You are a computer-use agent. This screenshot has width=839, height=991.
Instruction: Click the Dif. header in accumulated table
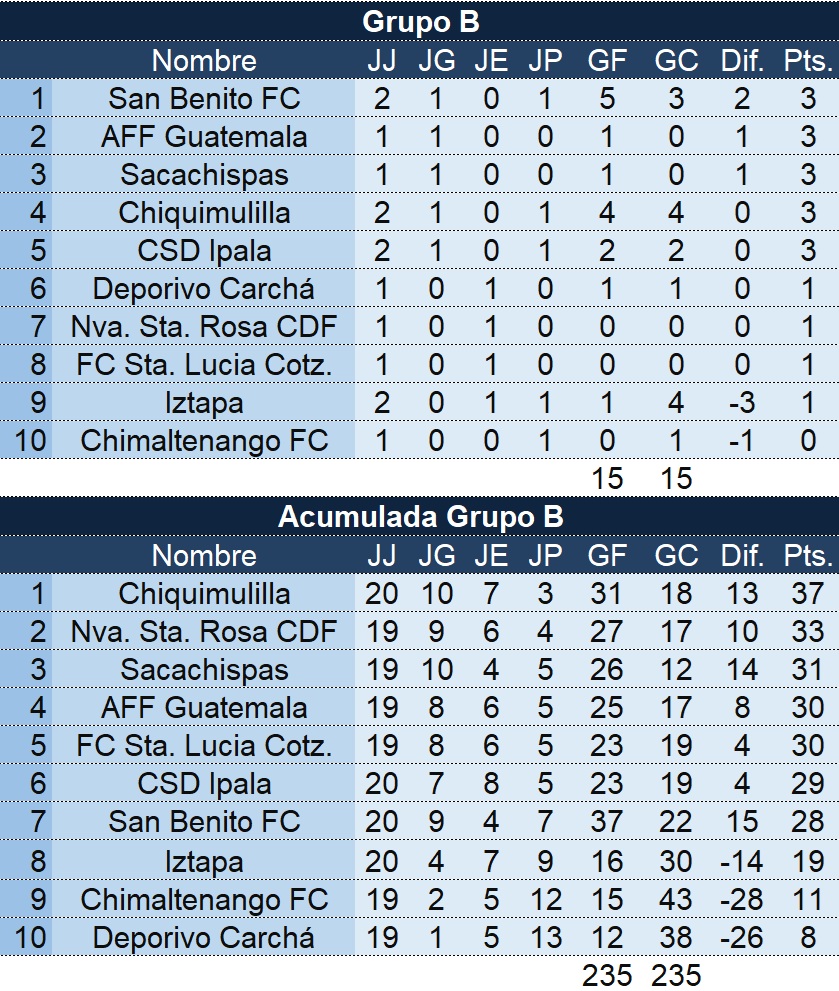742,555
